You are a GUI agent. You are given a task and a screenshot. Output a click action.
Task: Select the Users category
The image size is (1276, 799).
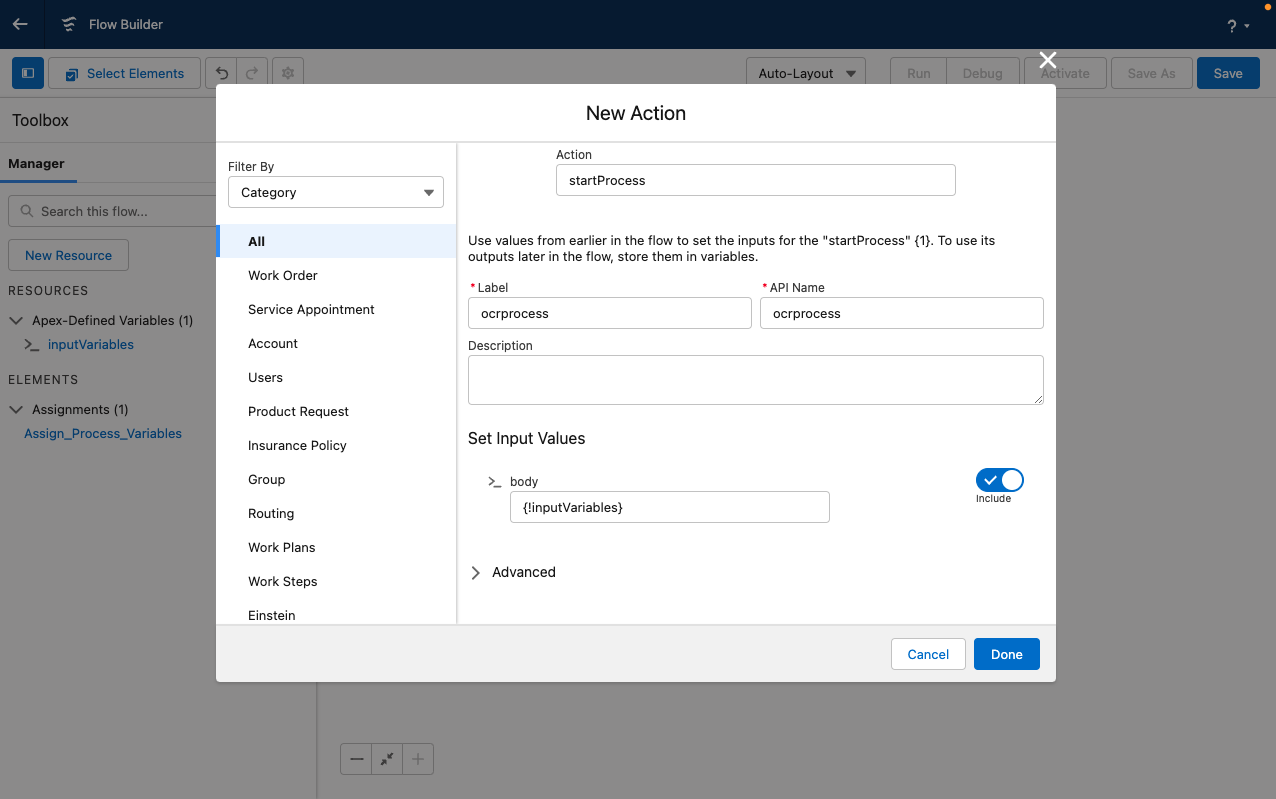click(x=336, y=377)
